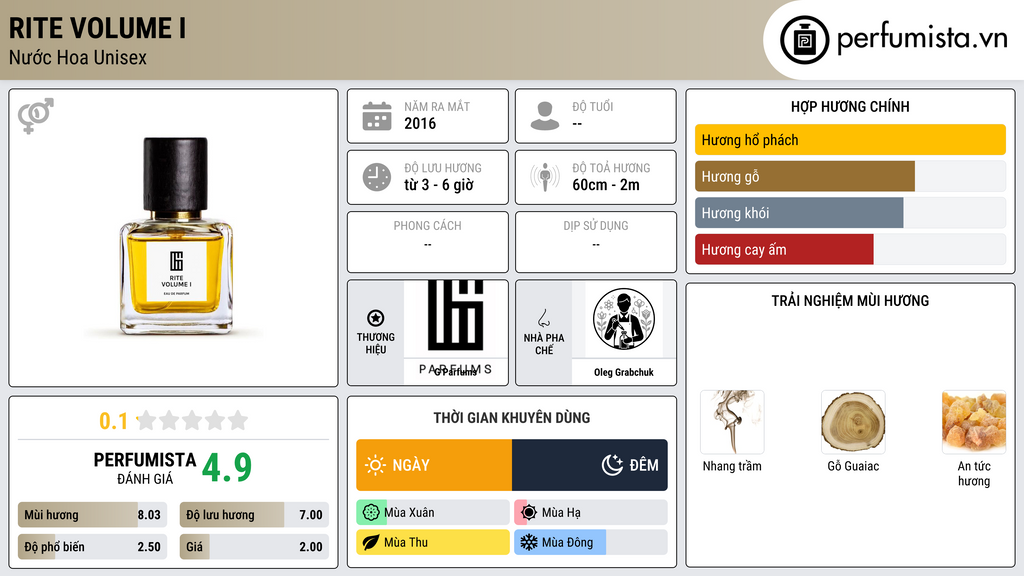Click the Nhang trầm note label
Image resolution: width=1024 pixels, height=576 pixels.
[x=732, y=466]
